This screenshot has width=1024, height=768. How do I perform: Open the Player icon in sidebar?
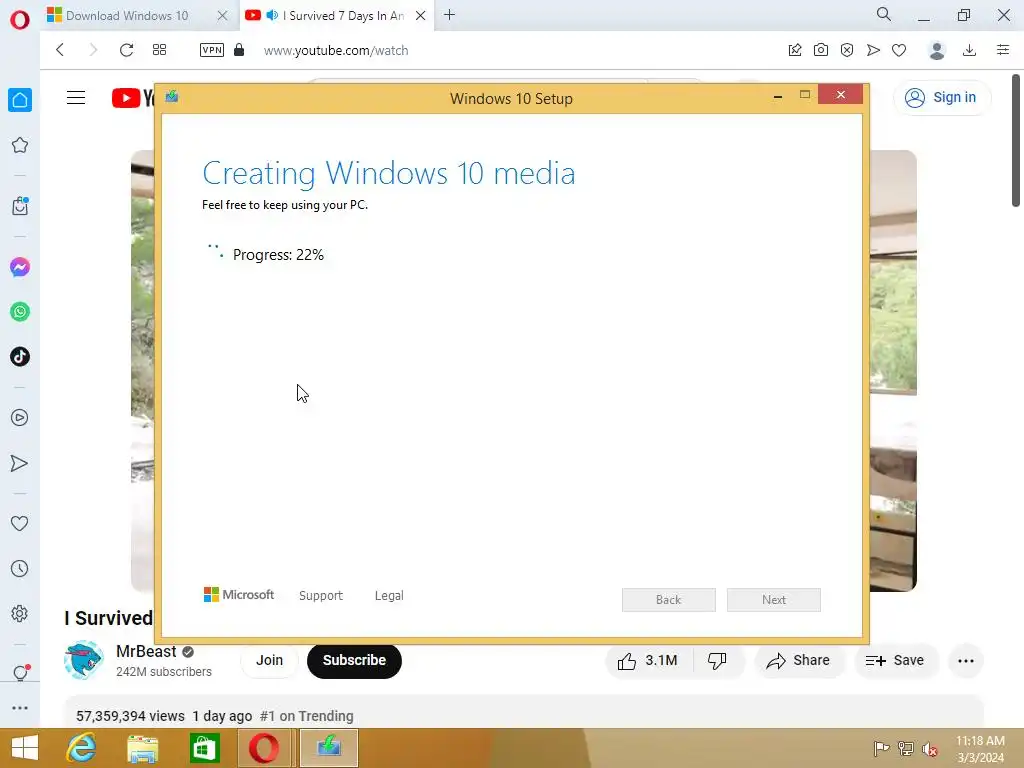tap(20, 418)
